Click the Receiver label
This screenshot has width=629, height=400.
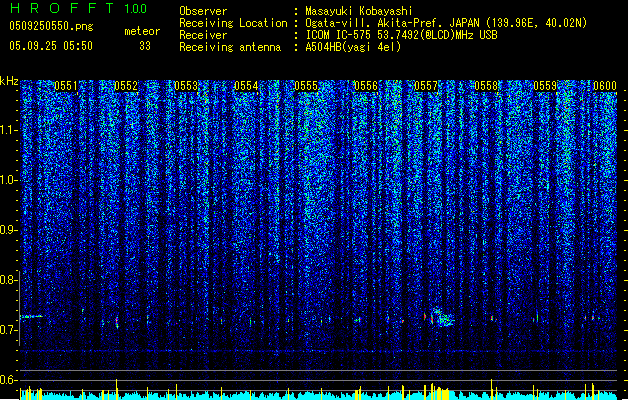(x=203, y=35)
